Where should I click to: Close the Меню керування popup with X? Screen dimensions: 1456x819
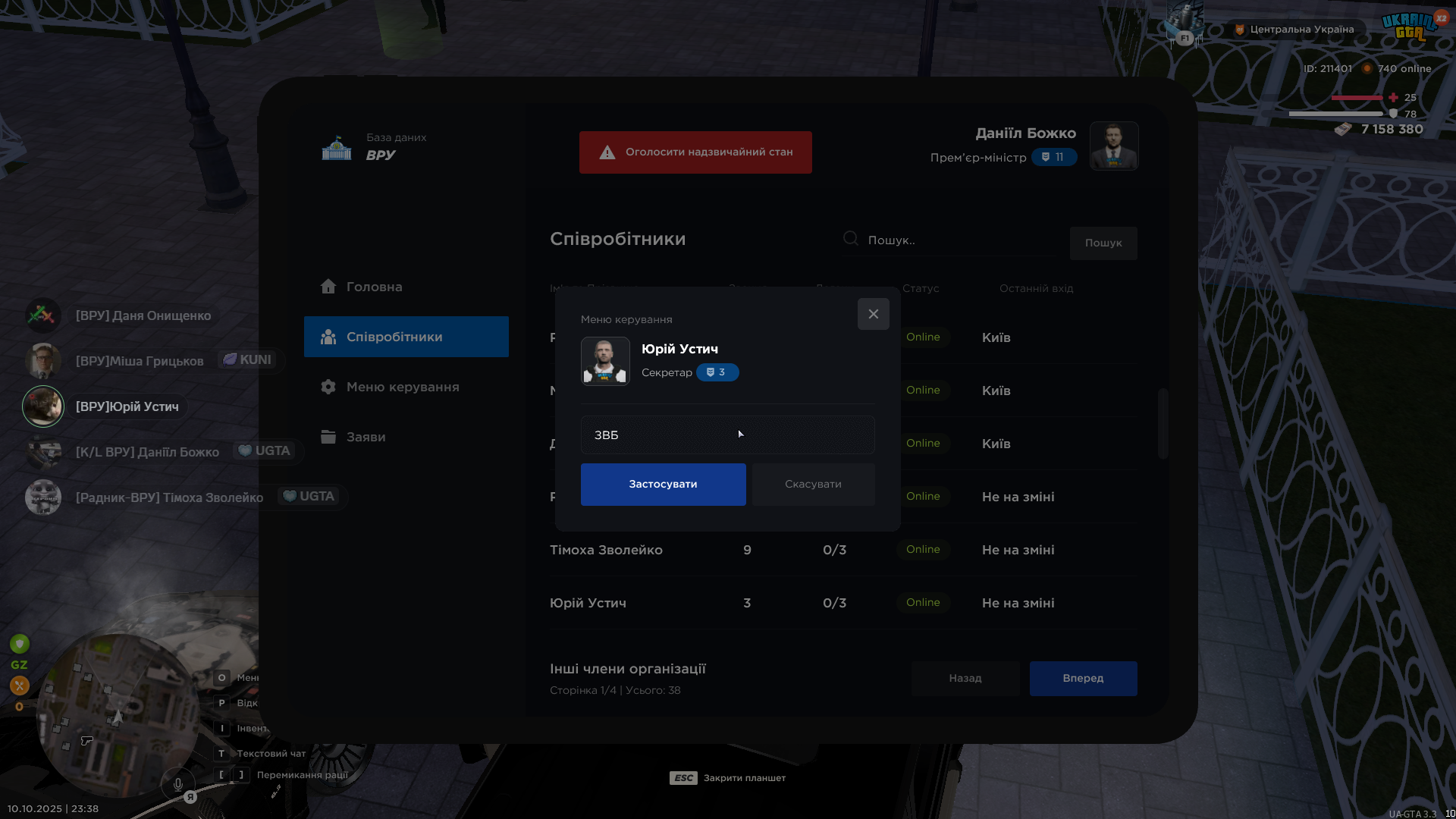874,314
